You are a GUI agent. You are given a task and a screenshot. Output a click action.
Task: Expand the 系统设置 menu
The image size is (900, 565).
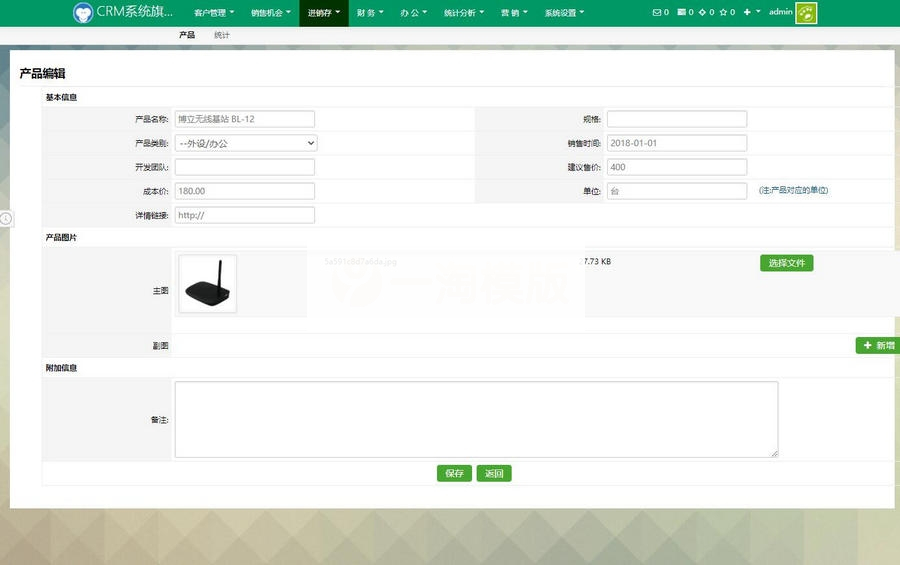564,13
